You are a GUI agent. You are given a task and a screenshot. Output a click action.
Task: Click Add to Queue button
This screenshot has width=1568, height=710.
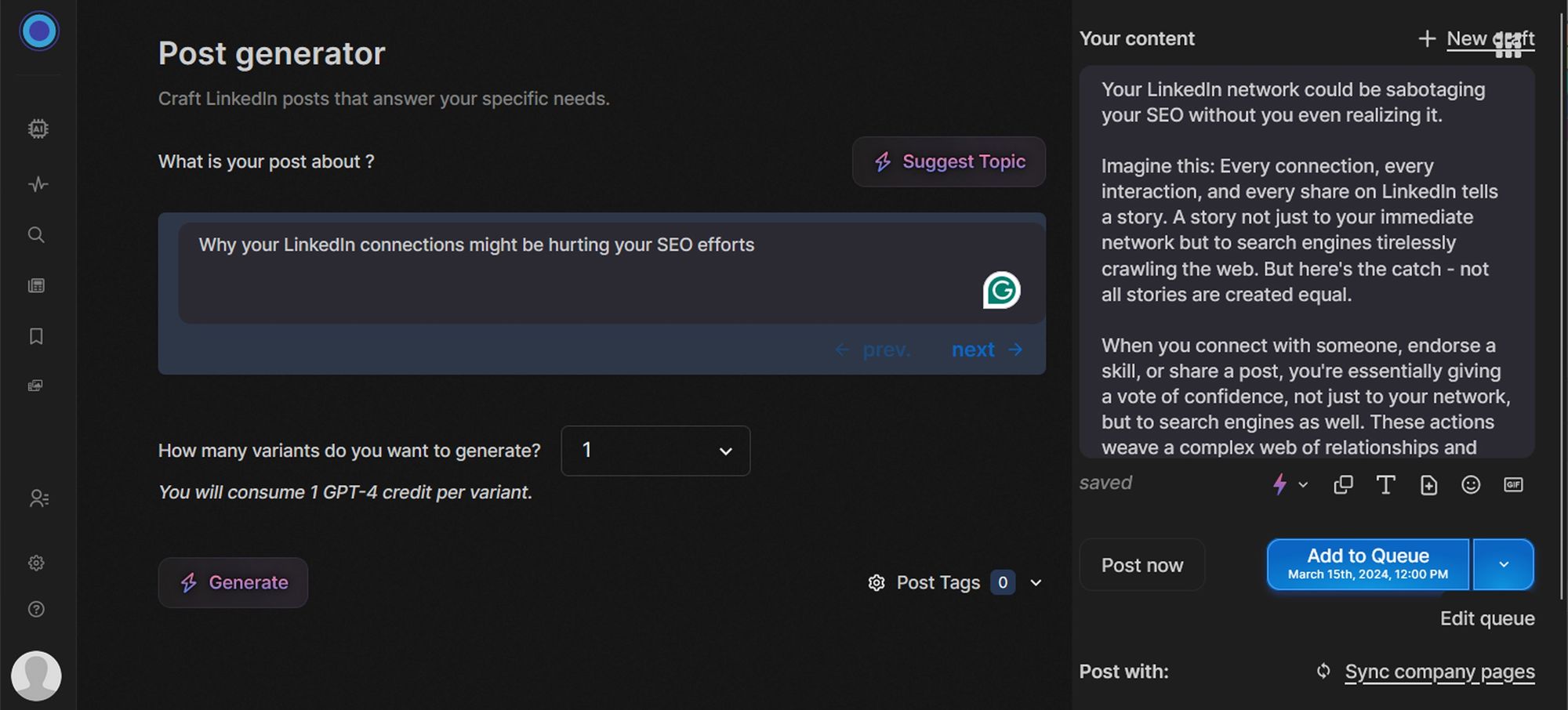pyautogui.click(x=1367, y=564)
